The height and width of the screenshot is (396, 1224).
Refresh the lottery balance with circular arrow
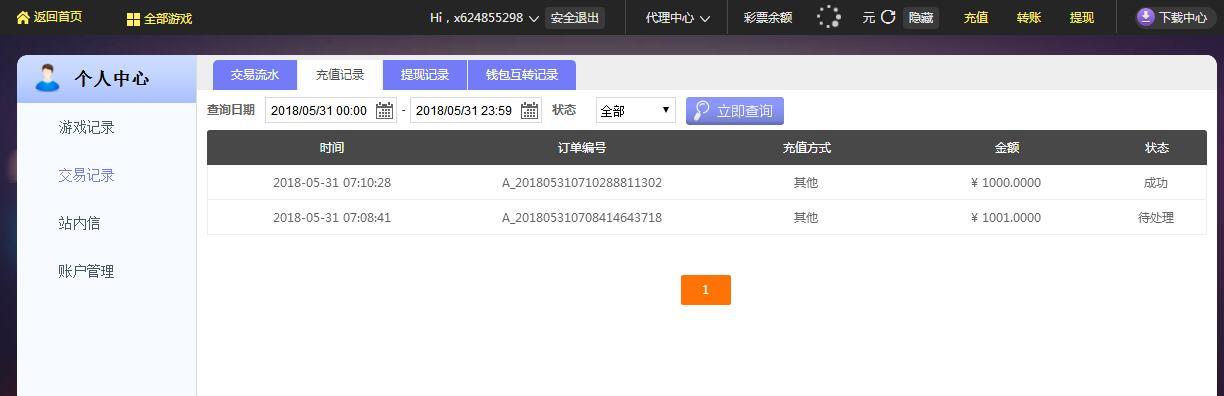[887, 17]
